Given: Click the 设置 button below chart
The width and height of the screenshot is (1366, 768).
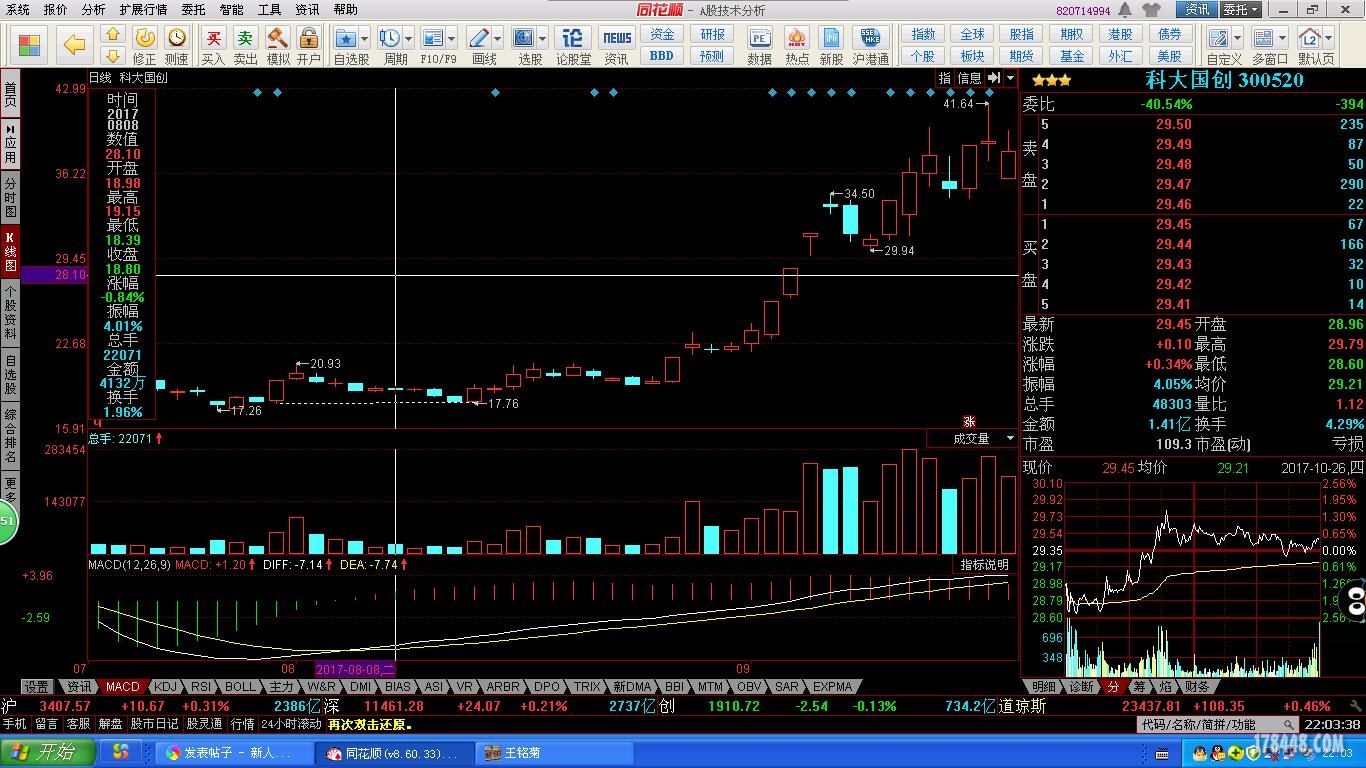Looking at the screenshot, I should coord(38,687).
